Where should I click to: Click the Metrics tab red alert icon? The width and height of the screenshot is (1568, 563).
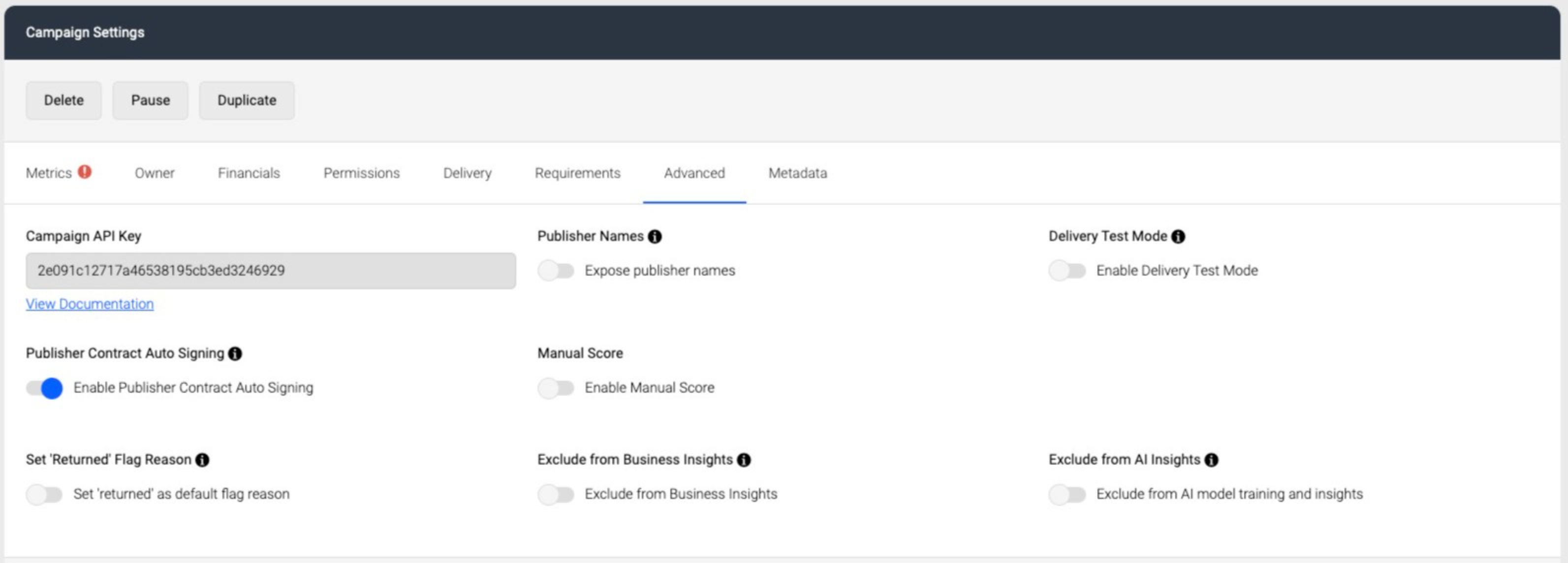[x=85, y=172]
